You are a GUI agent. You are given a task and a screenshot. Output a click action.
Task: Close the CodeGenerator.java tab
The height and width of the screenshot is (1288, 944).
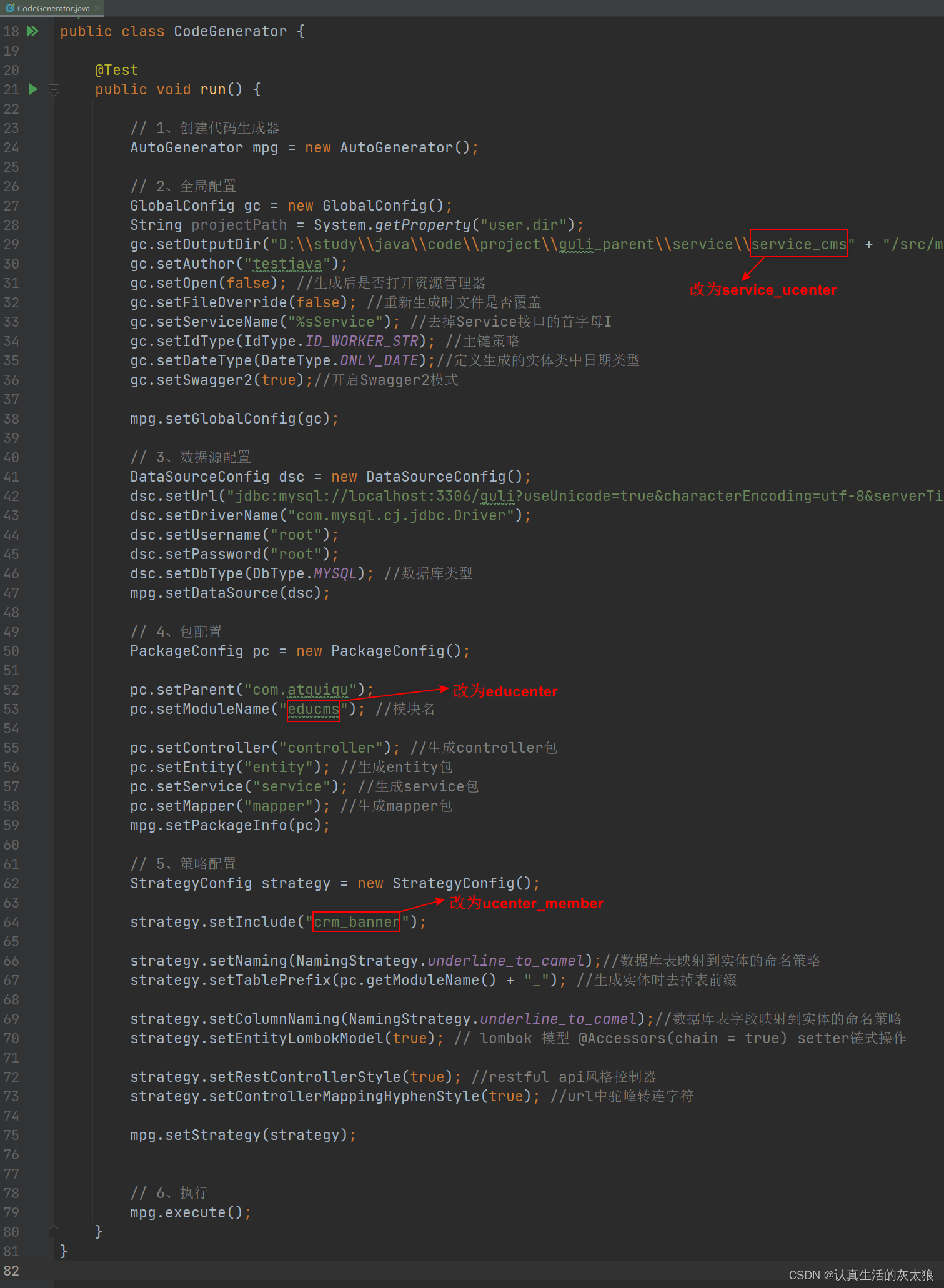tap(97, 8)
